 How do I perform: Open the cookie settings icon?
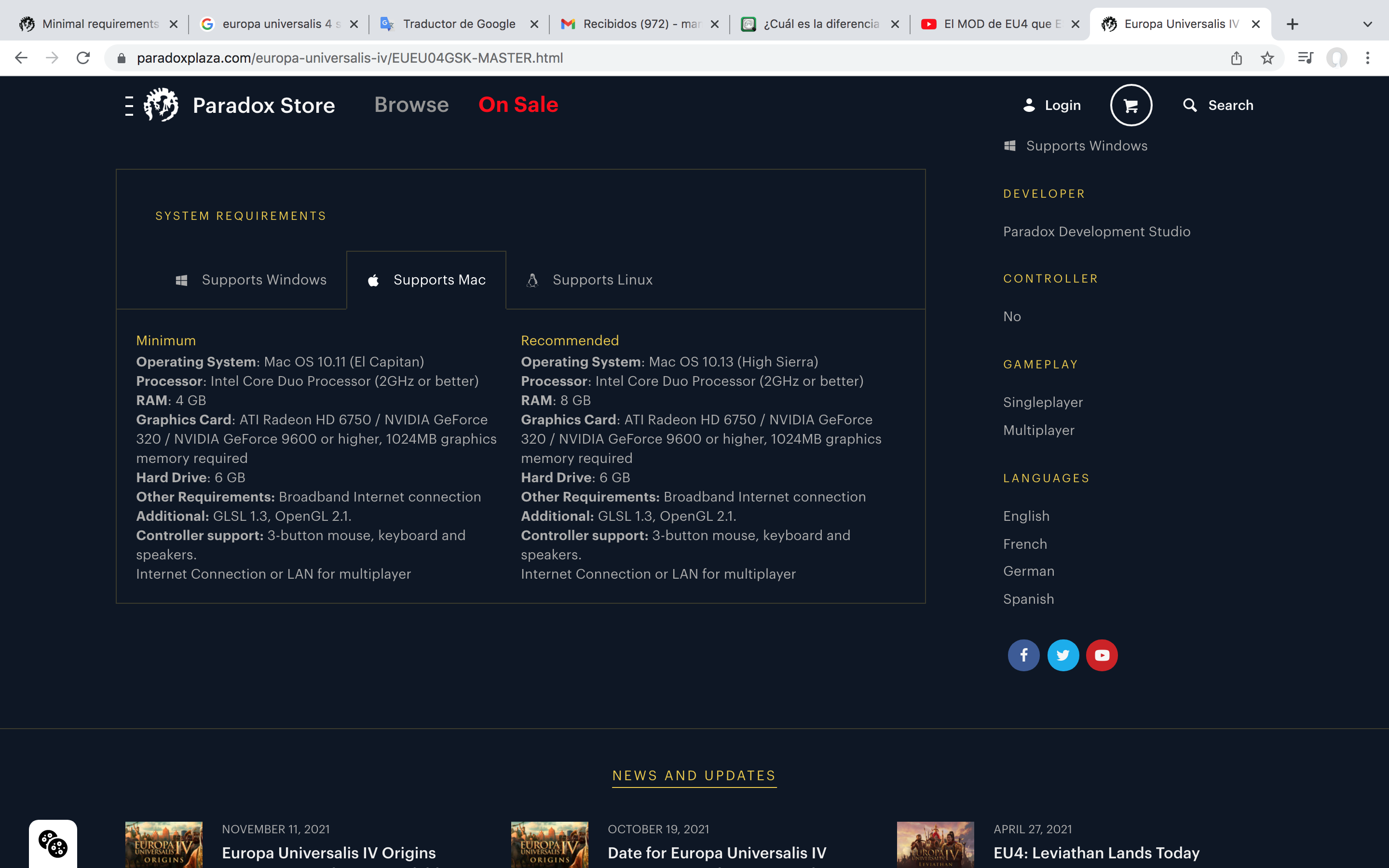pyautogui.click(x=53, y=843)
